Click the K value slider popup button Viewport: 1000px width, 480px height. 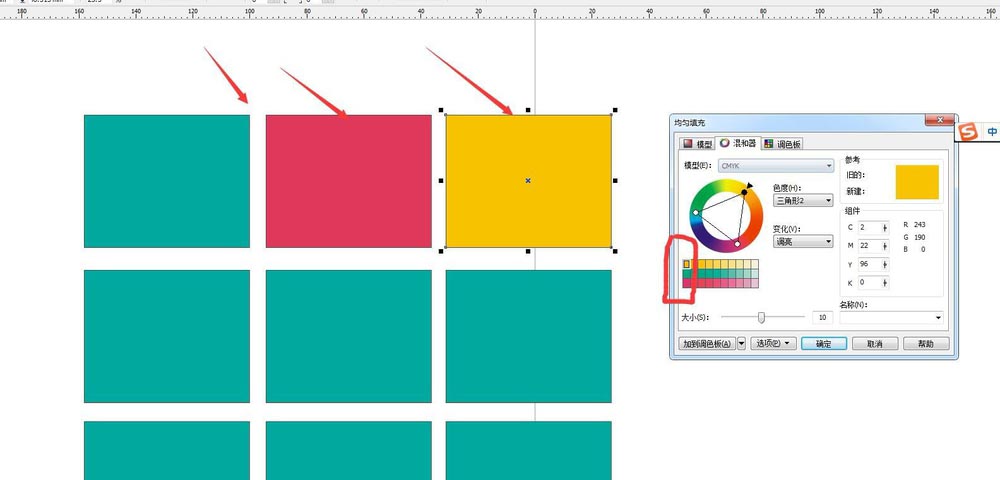point(885,282)
